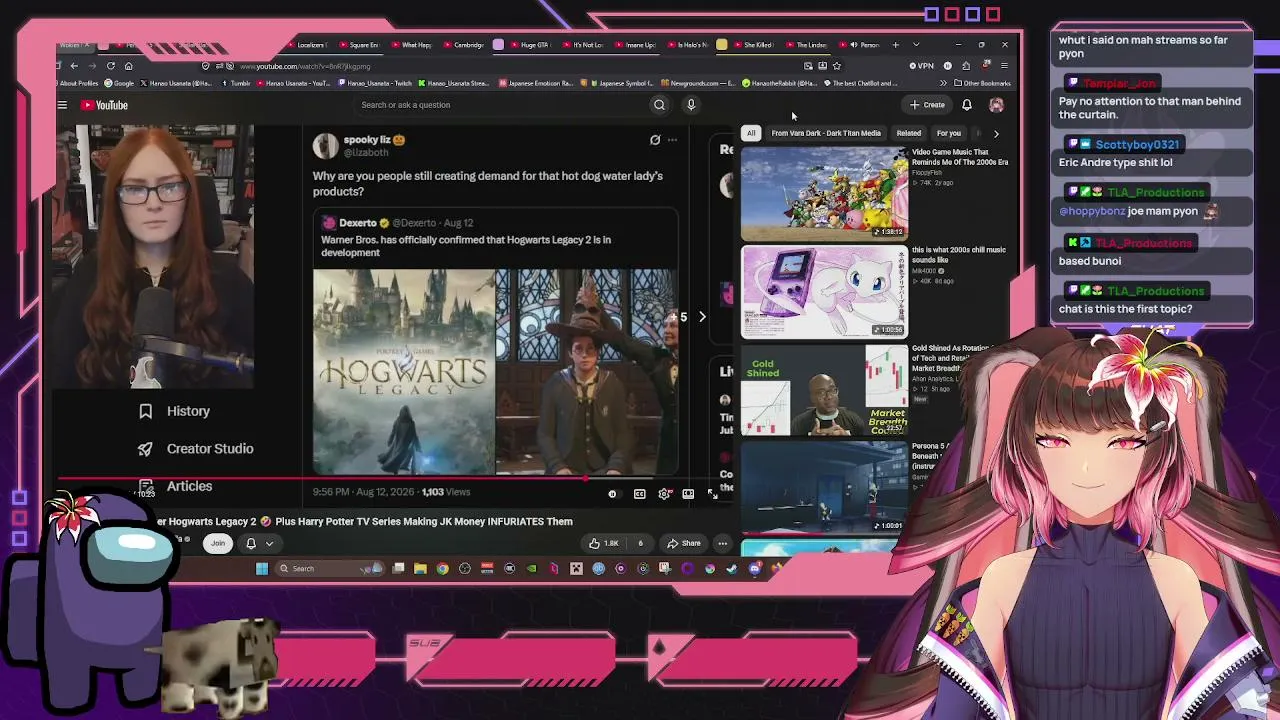Image resolution: width=1280 pixels, height=720 pixels.
Task: Go to the YouTube home logo
Action: [104, 105]
